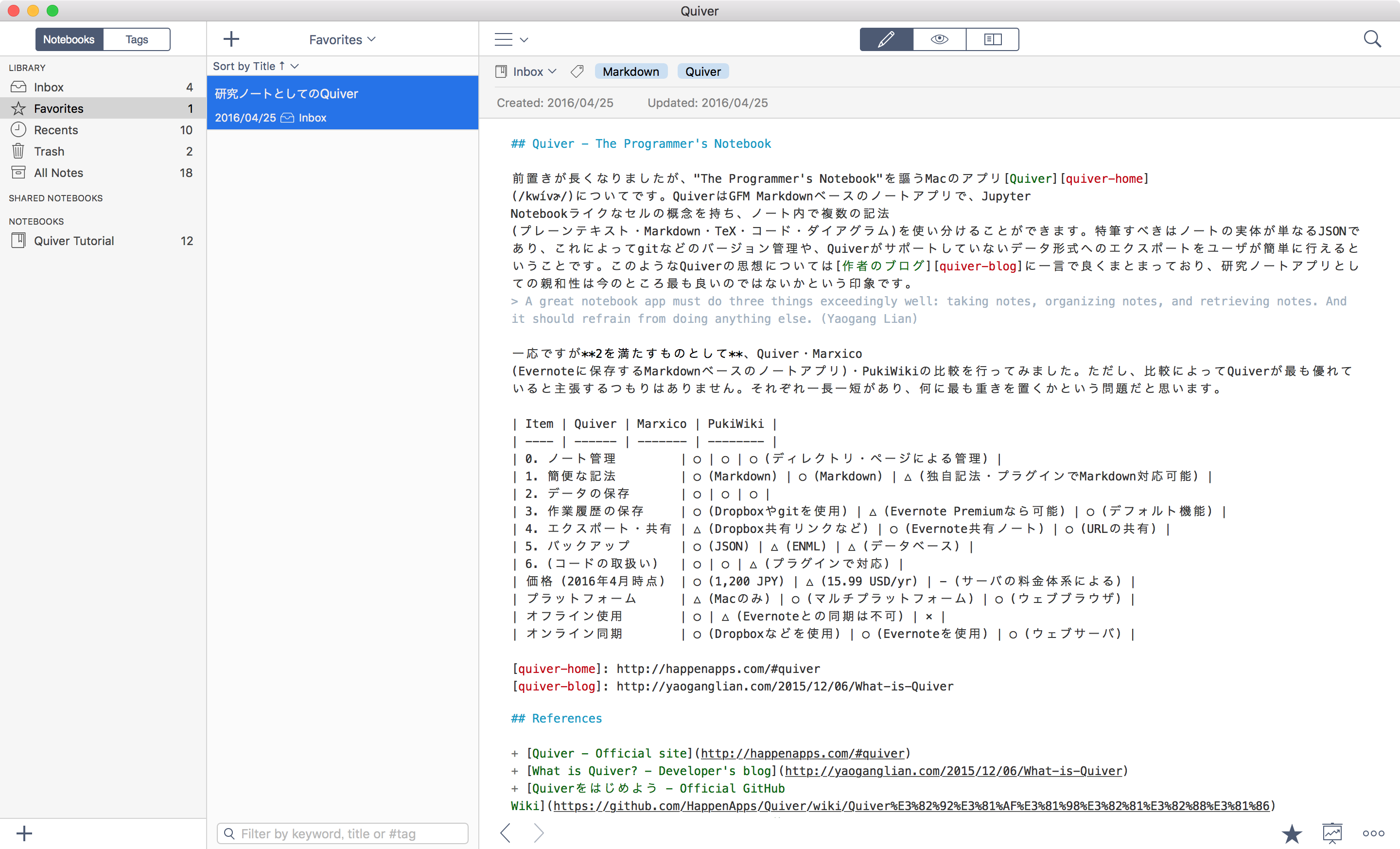This screenshot has height=849, width=1400.
Task: Click the Quiver tag
Action: click(703, 71)
